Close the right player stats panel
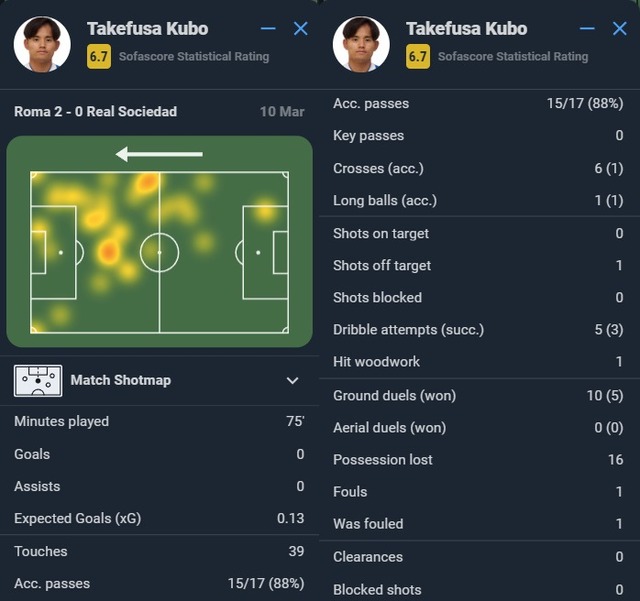Image resolution: width=640 pixels, height=601 pixels. coord(620,29)
